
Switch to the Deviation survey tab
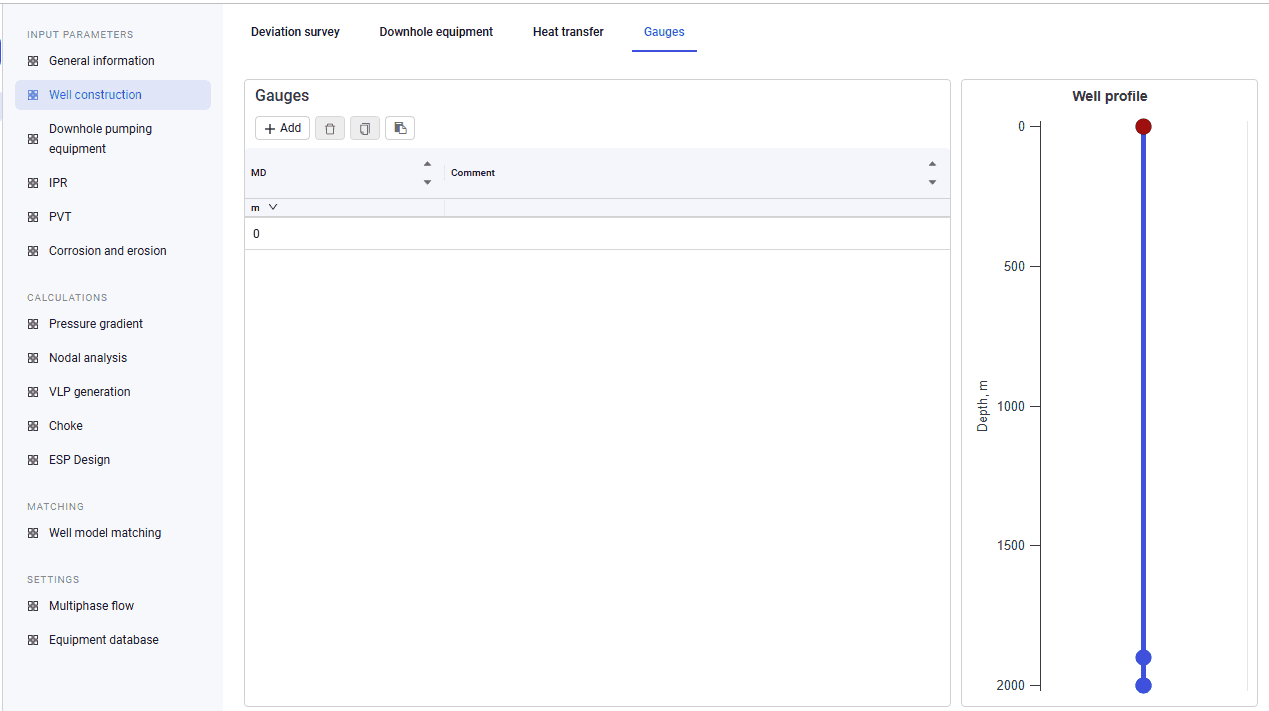click(295, 32)
